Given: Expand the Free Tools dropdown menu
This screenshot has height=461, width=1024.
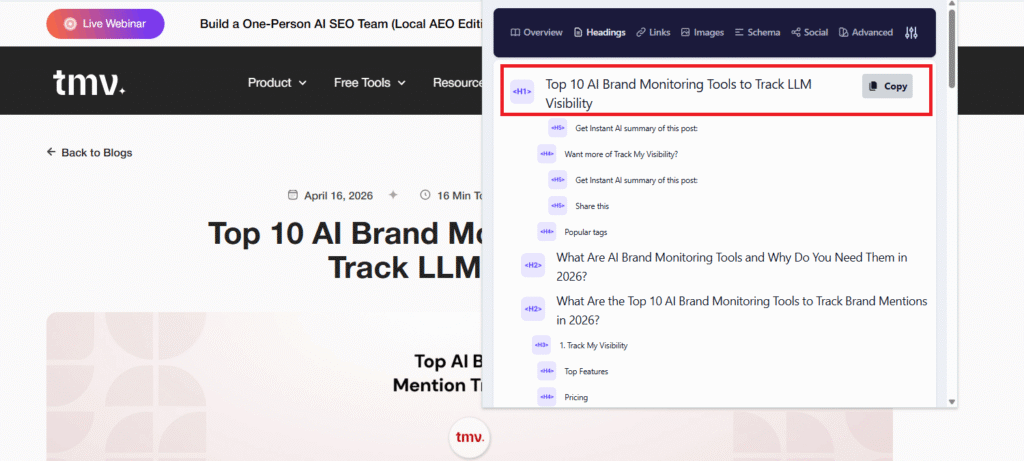Looking at the screenshot, I should pos(370,83).
